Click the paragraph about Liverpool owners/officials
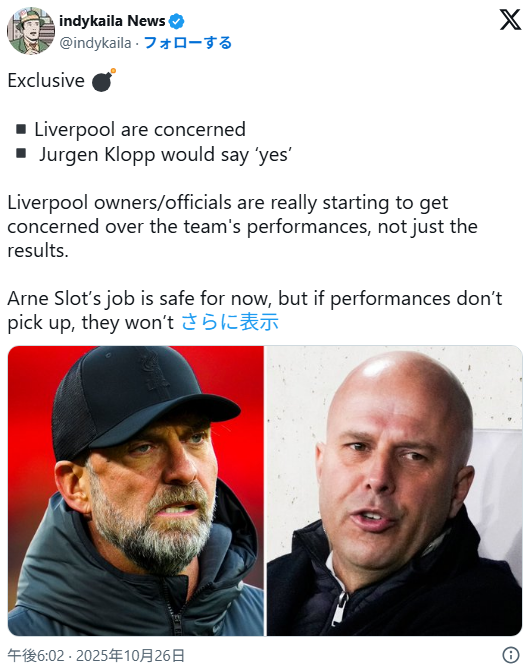Screen dimensions: 532x671 [242, 226]
